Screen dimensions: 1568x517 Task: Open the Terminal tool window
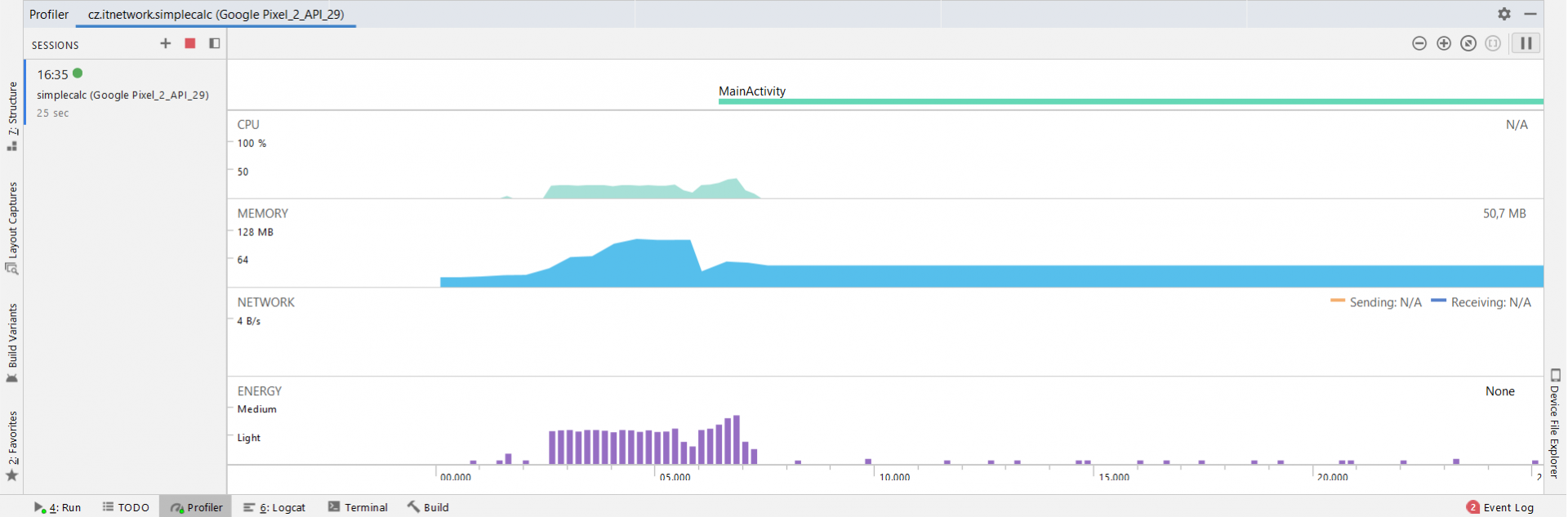coord(358,507)
